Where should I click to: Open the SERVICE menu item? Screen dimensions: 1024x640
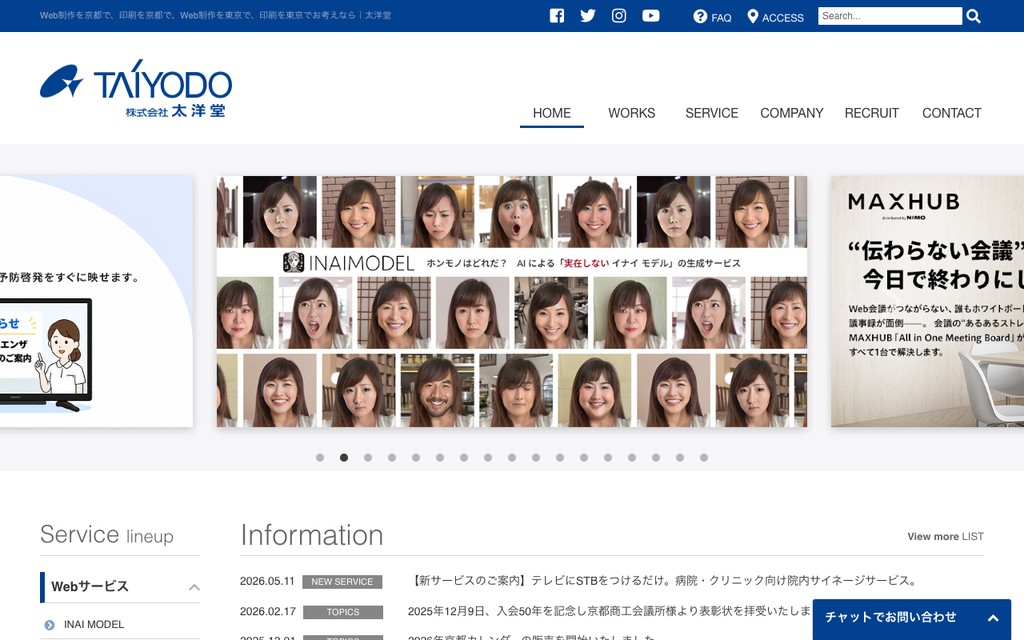[712, 113]
